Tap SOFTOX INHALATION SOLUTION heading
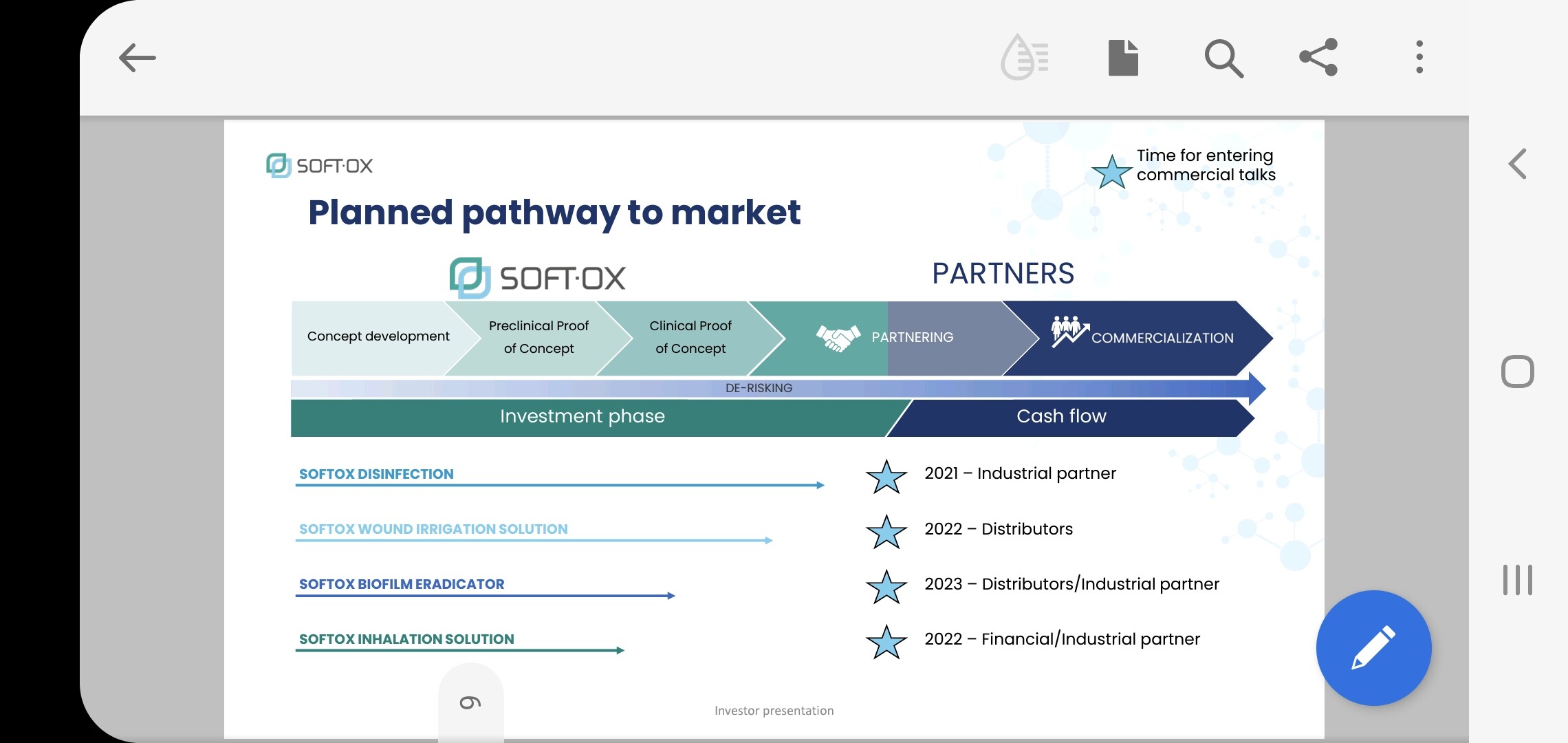Viewport: 1568px width, 743px height. [406, 639]
